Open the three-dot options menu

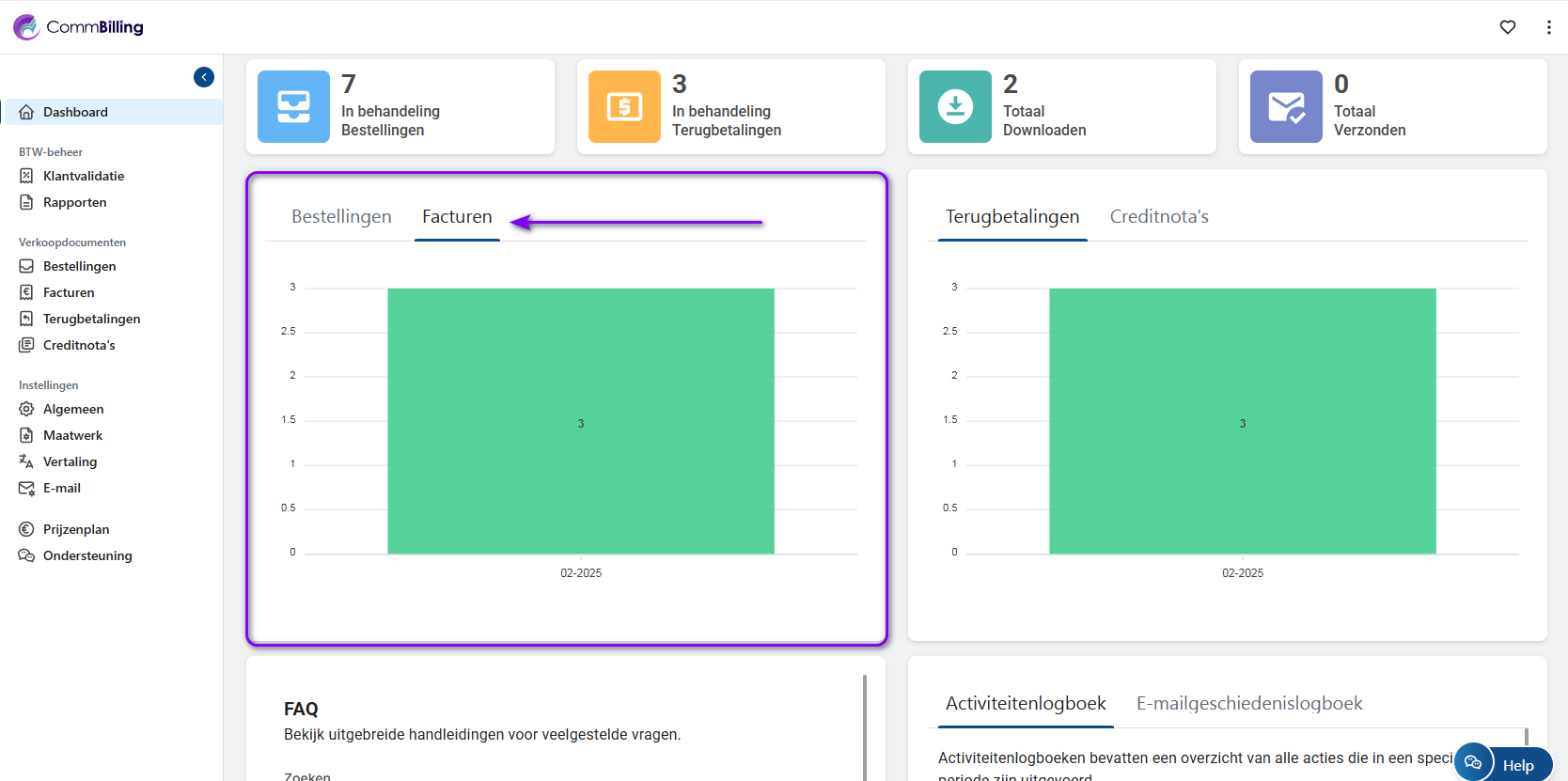click(1548, 27)
